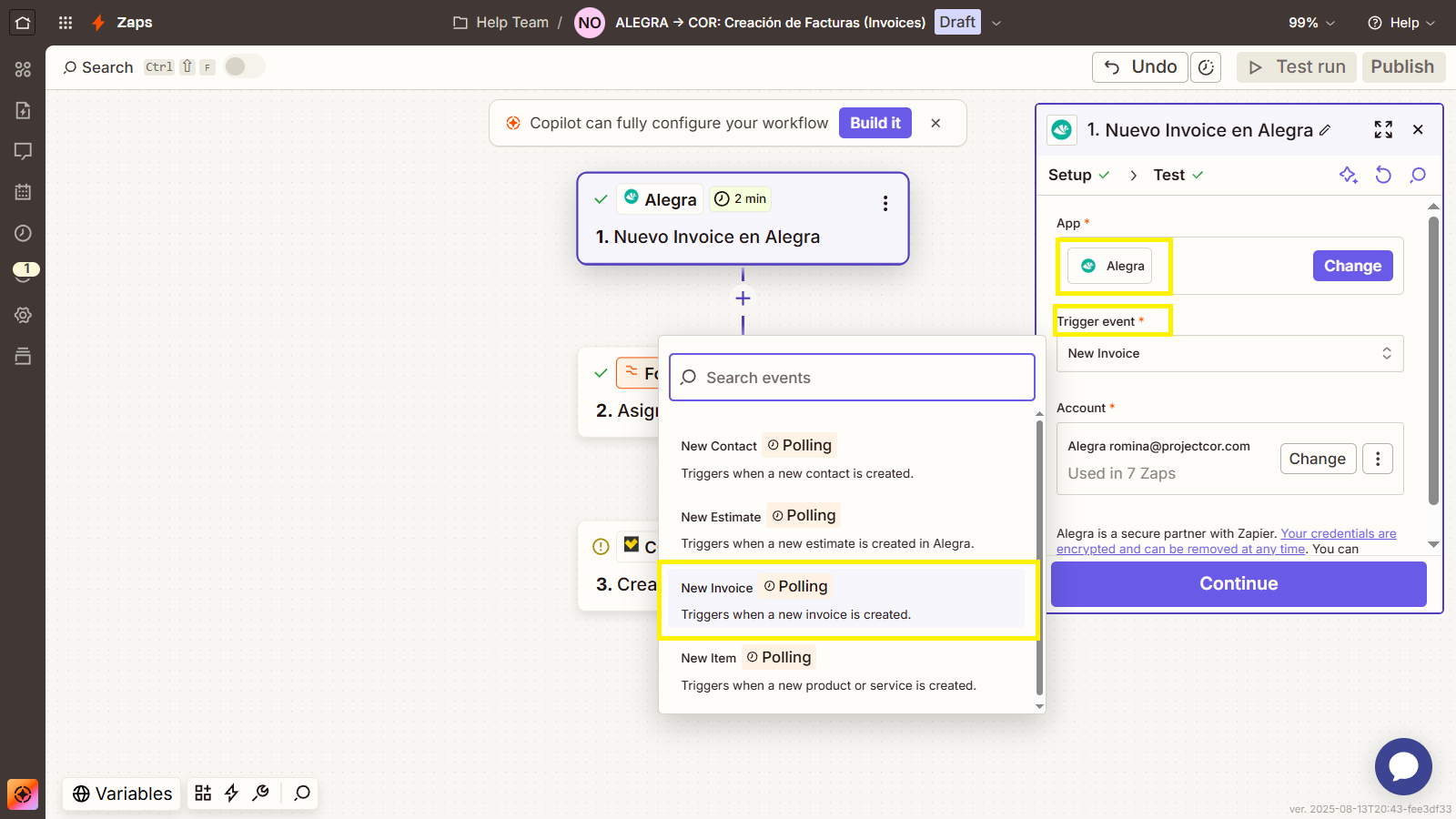Open the Zapier home icon
Viewport: 1456px width, 819px height.
[23, 23]
